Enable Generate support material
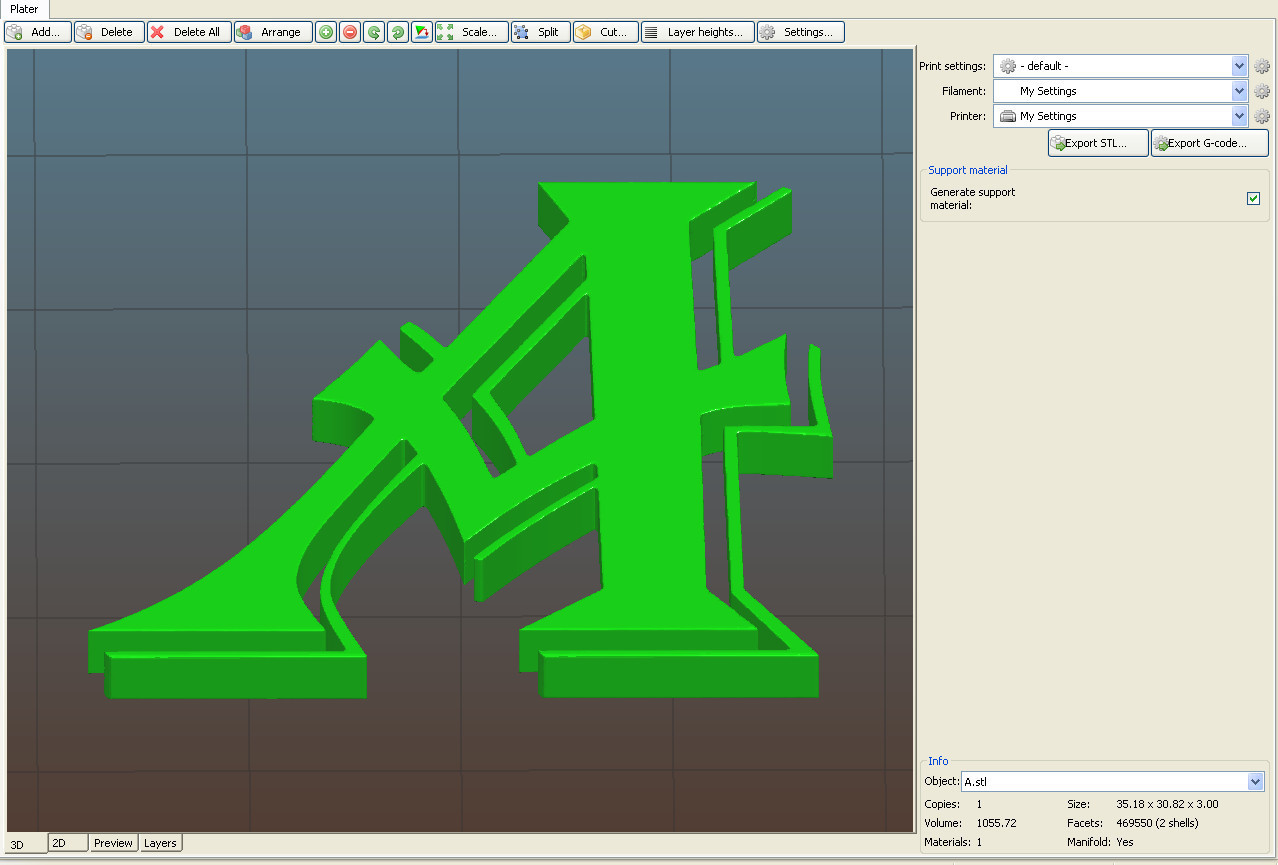1278x865 pixels. tap(1253, 198)
